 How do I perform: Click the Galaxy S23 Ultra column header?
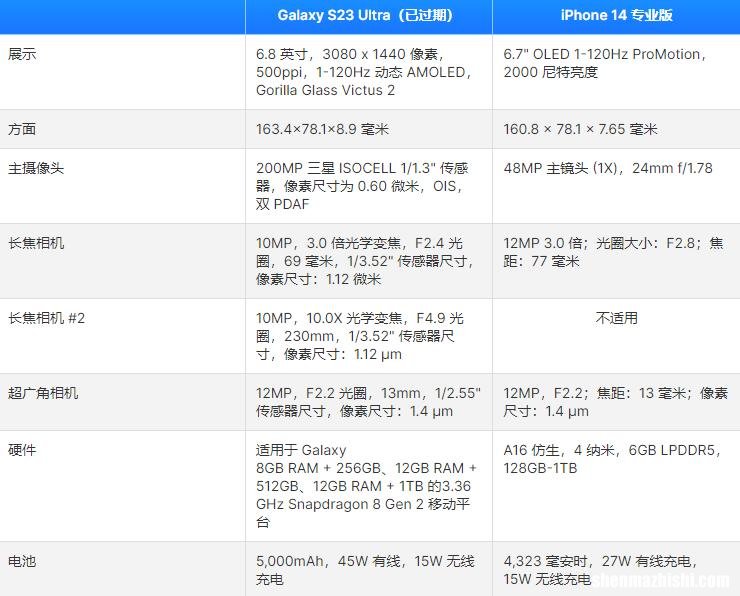click(369, 16)
